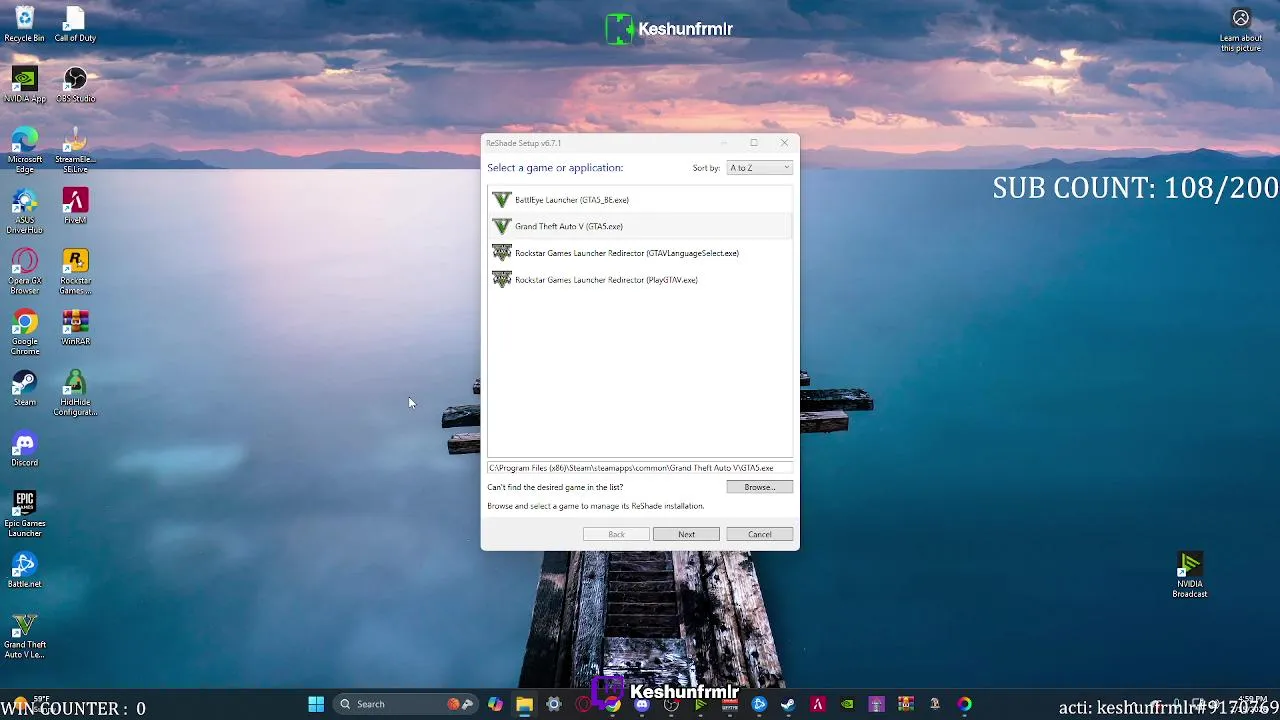Screen dimensions: 1280x720
Task: Click Learn about this picture icon
Action: click(x=1240, y=30)
